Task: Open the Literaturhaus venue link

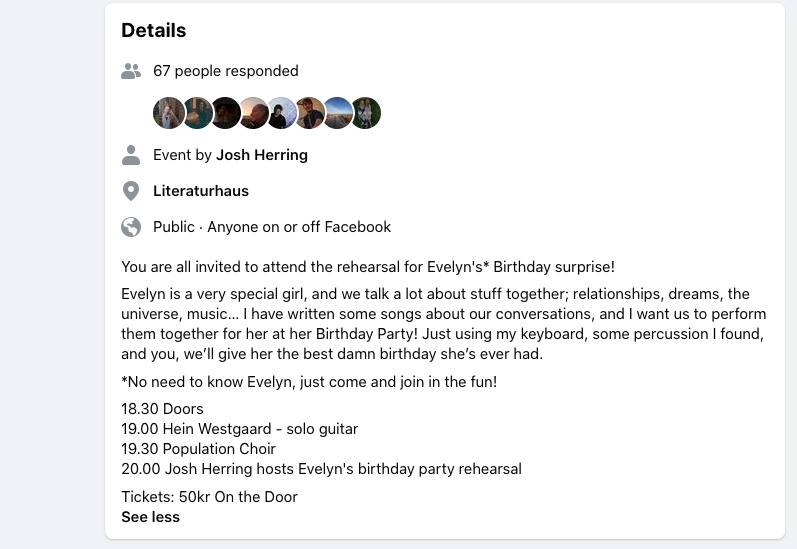Action: click(x=201, y=191)
